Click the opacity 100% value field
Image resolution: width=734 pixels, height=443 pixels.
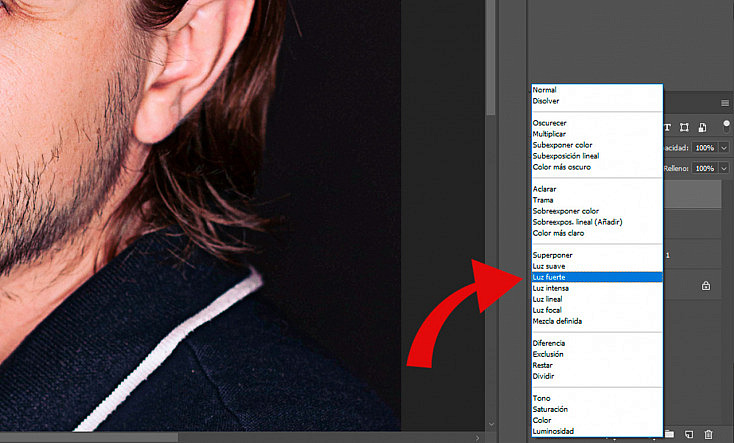[x=705, y=148]
